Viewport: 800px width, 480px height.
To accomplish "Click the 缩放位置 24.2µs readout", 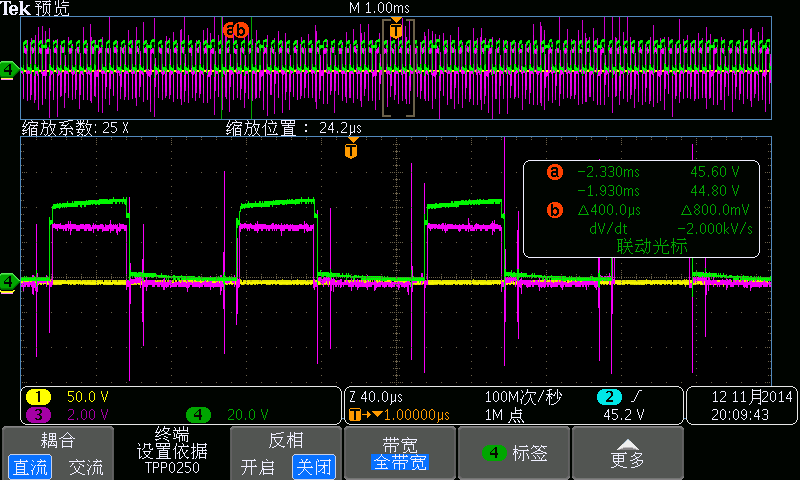I will 293,128.
